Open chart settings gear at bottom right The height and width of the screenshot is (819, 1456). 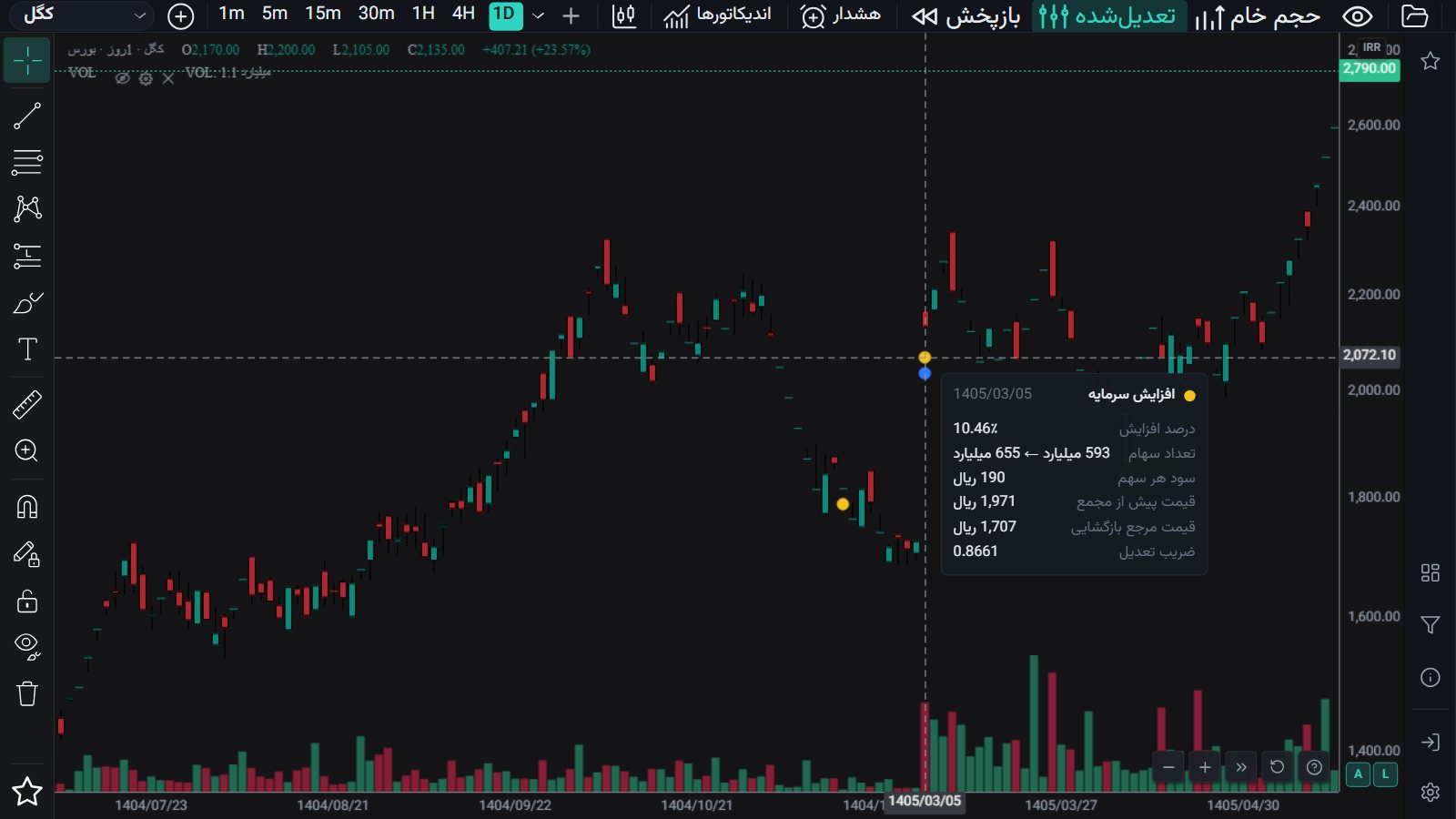point(1431,792)
